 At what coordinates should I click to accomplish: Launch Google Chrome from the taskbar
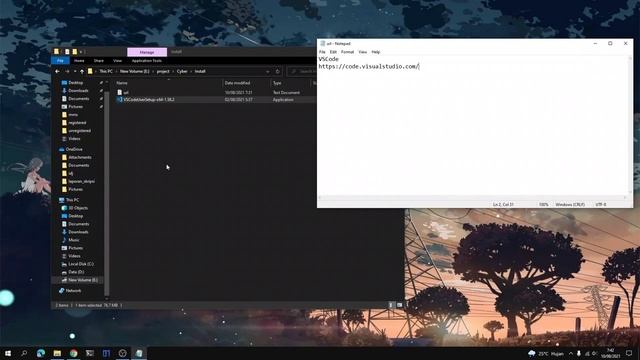[73, 353]
